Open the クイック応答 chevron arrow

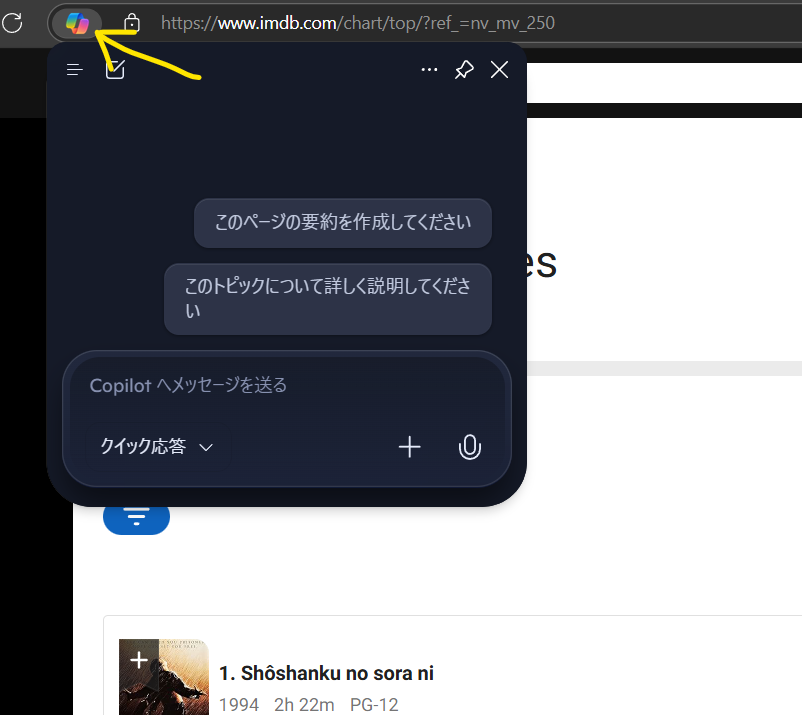[x=207, y=447]
